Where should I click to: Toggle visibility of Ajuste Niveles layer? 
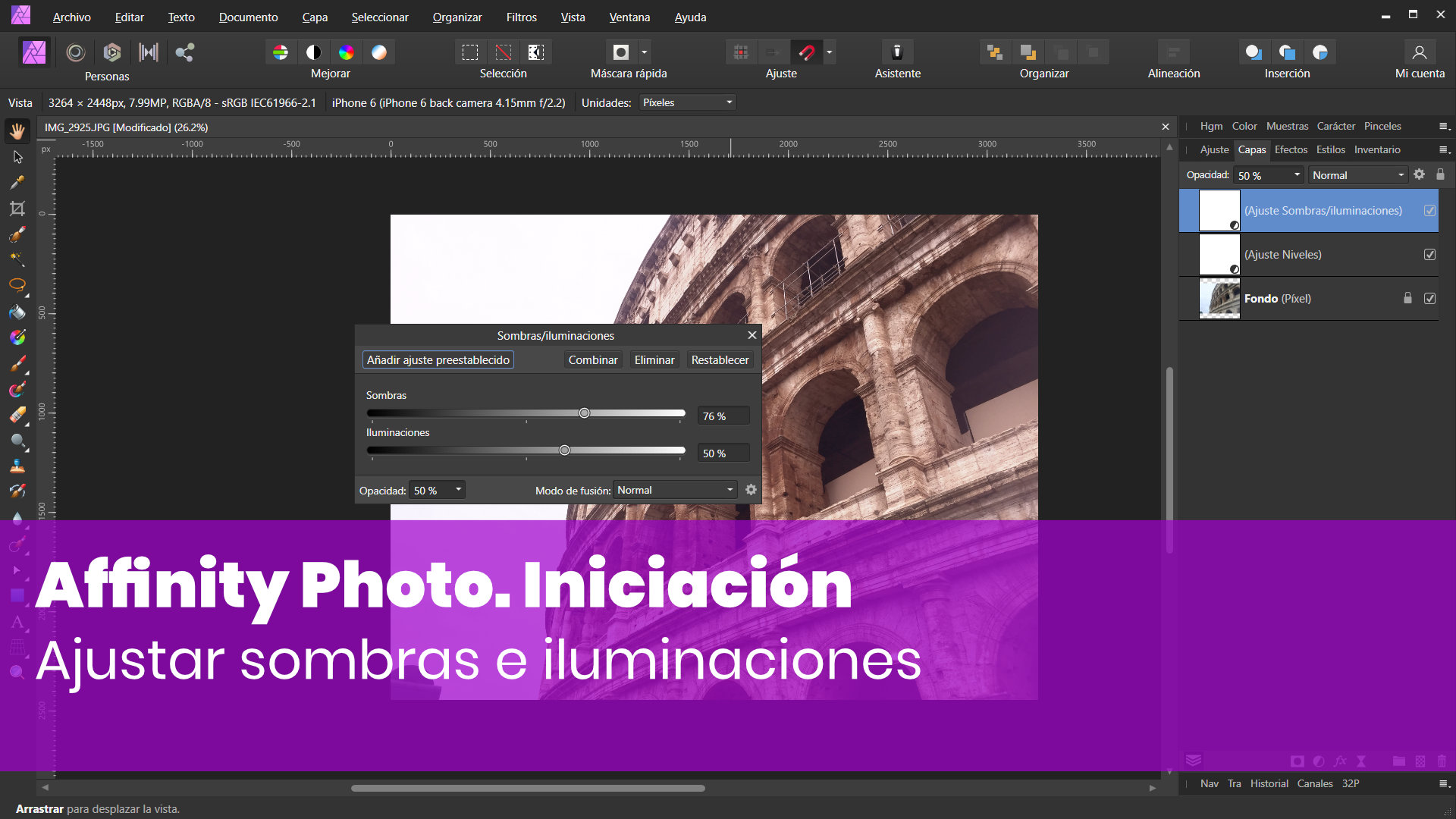coord(1429,255)
